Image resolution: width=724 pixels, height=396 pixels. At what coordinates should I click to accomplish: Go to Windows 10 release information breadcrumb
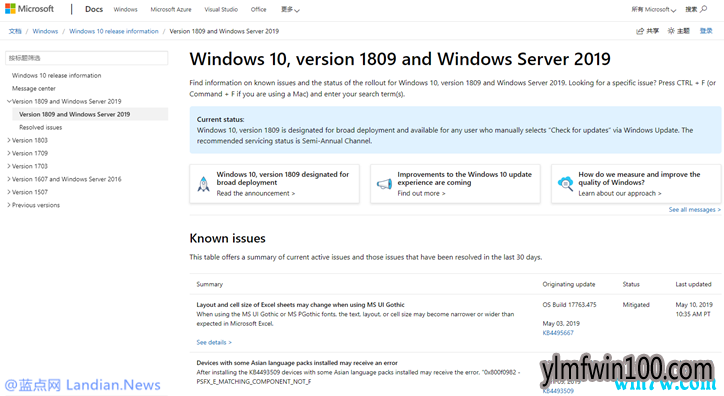coord(114,31)
